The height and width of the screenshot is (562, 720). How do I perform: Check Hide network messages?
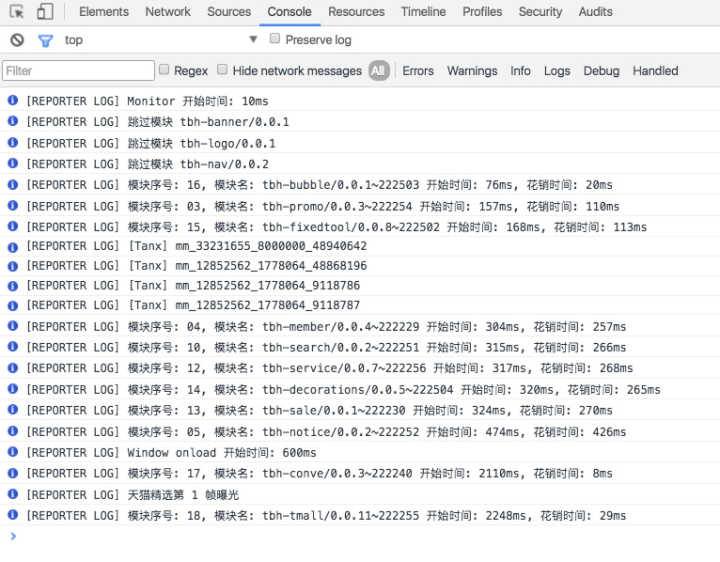pyautogui.click(x=223, y=70)
